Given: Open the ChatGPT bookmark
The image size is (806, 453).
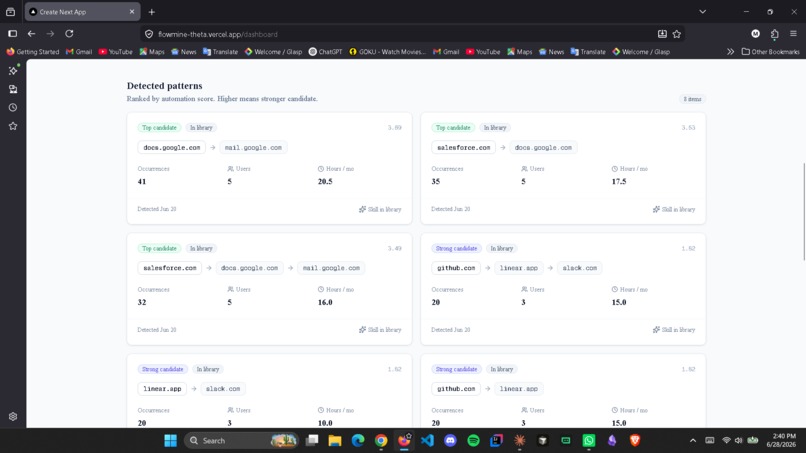Looking at the screenshot, I should 325,52.
